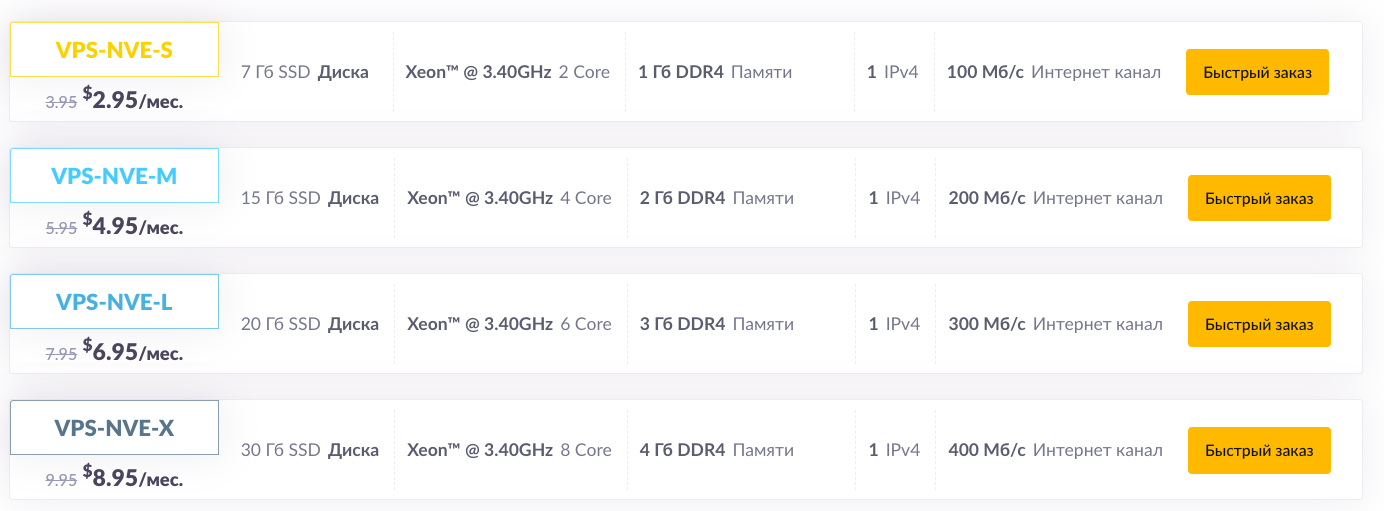Click the $8.95/мес. price text

point(133,477)
